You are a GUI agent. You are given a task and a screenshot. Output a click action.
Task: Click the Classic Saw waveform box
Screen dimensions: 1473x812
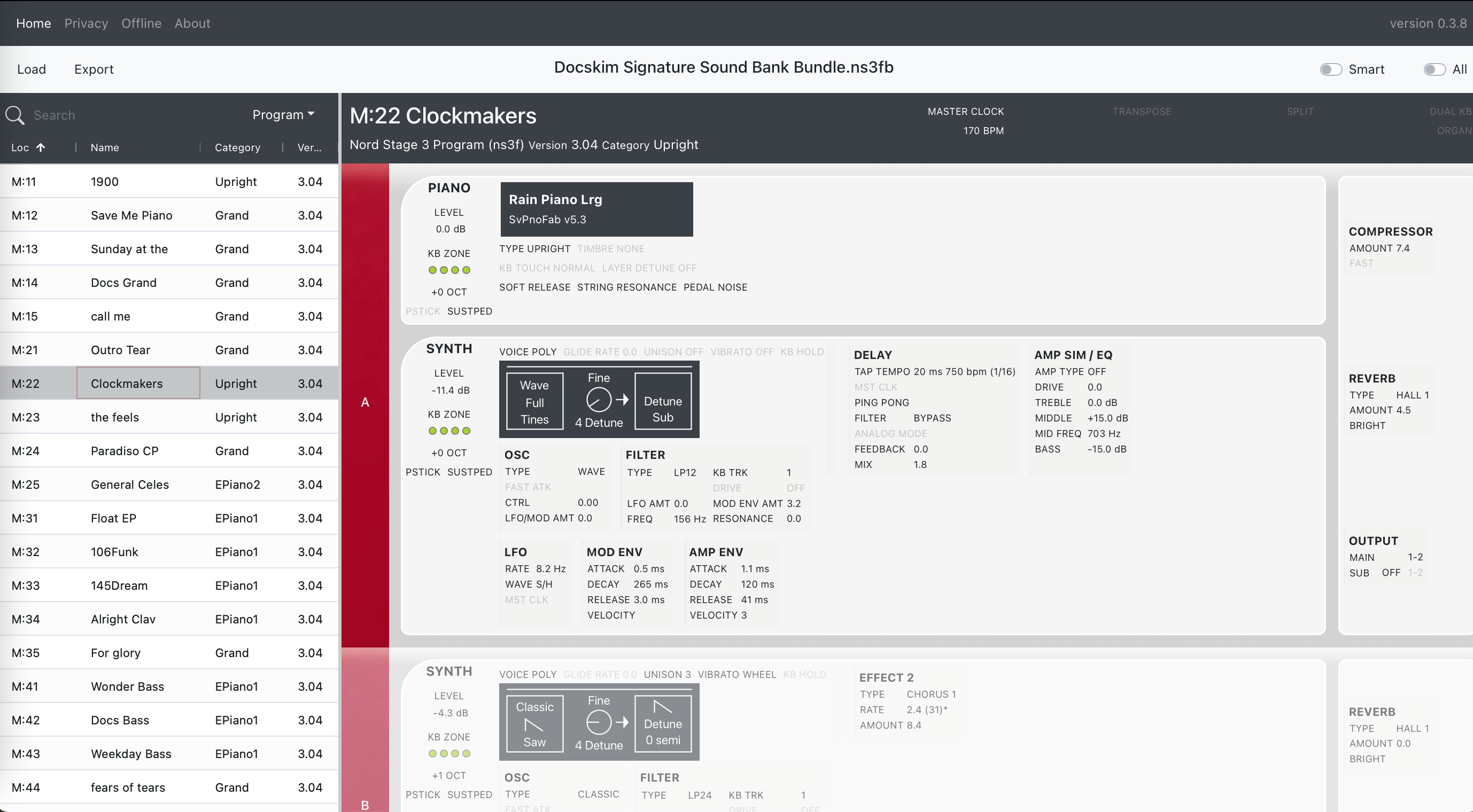(534, 723)
